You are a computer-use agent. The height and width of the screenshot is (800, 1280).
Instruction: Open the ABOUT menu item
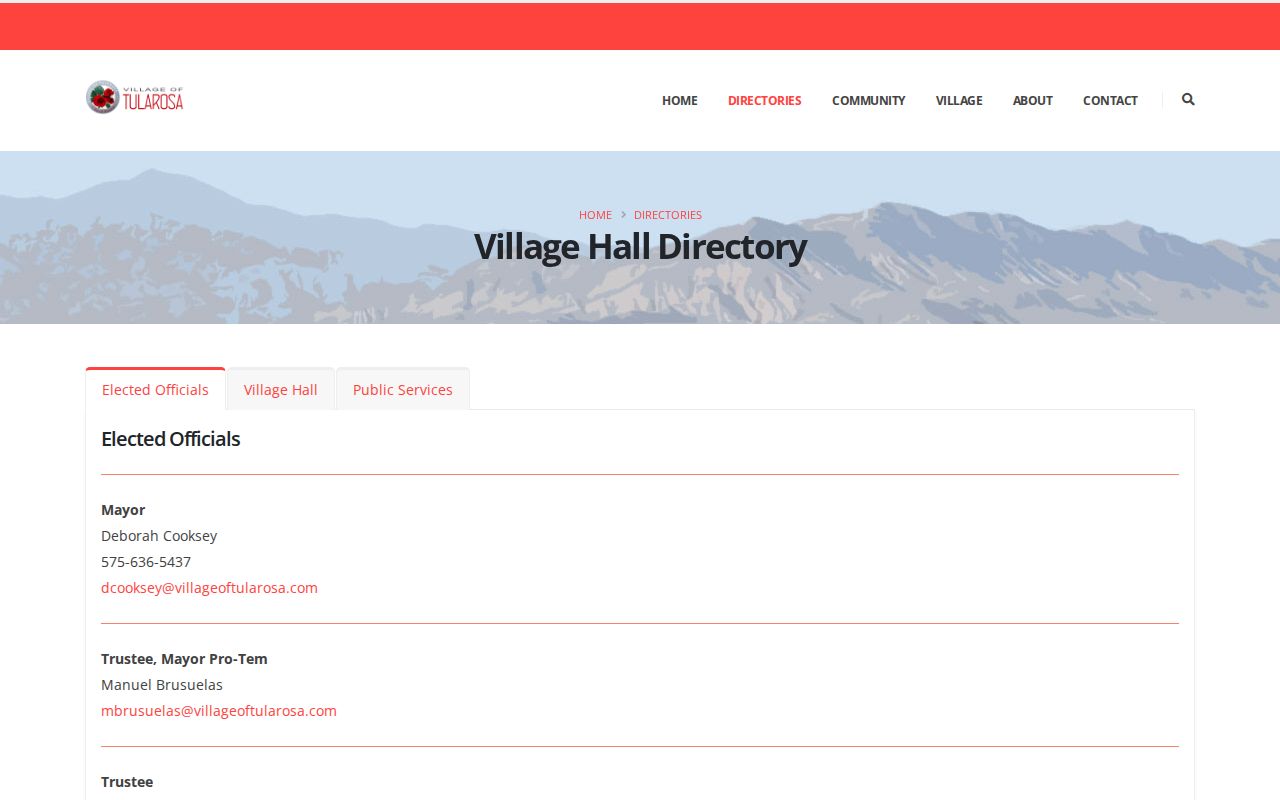(1033, 100)
